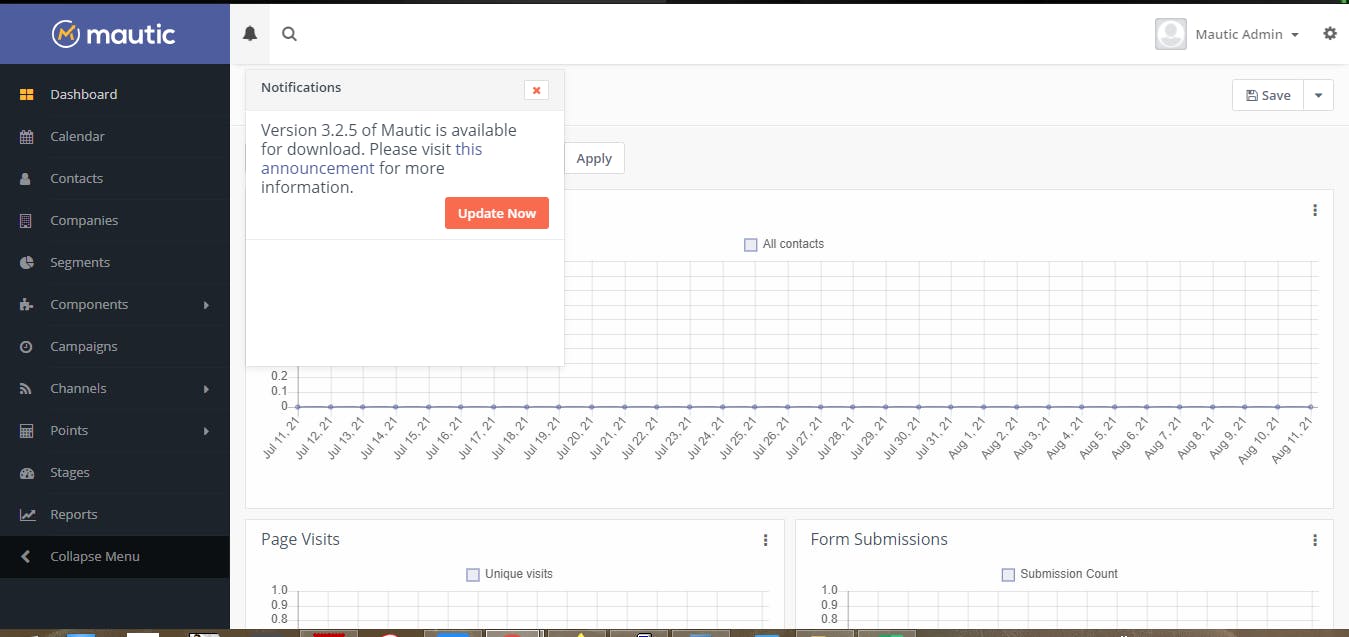Switch to the Dashboard section

tap(83, 94)
